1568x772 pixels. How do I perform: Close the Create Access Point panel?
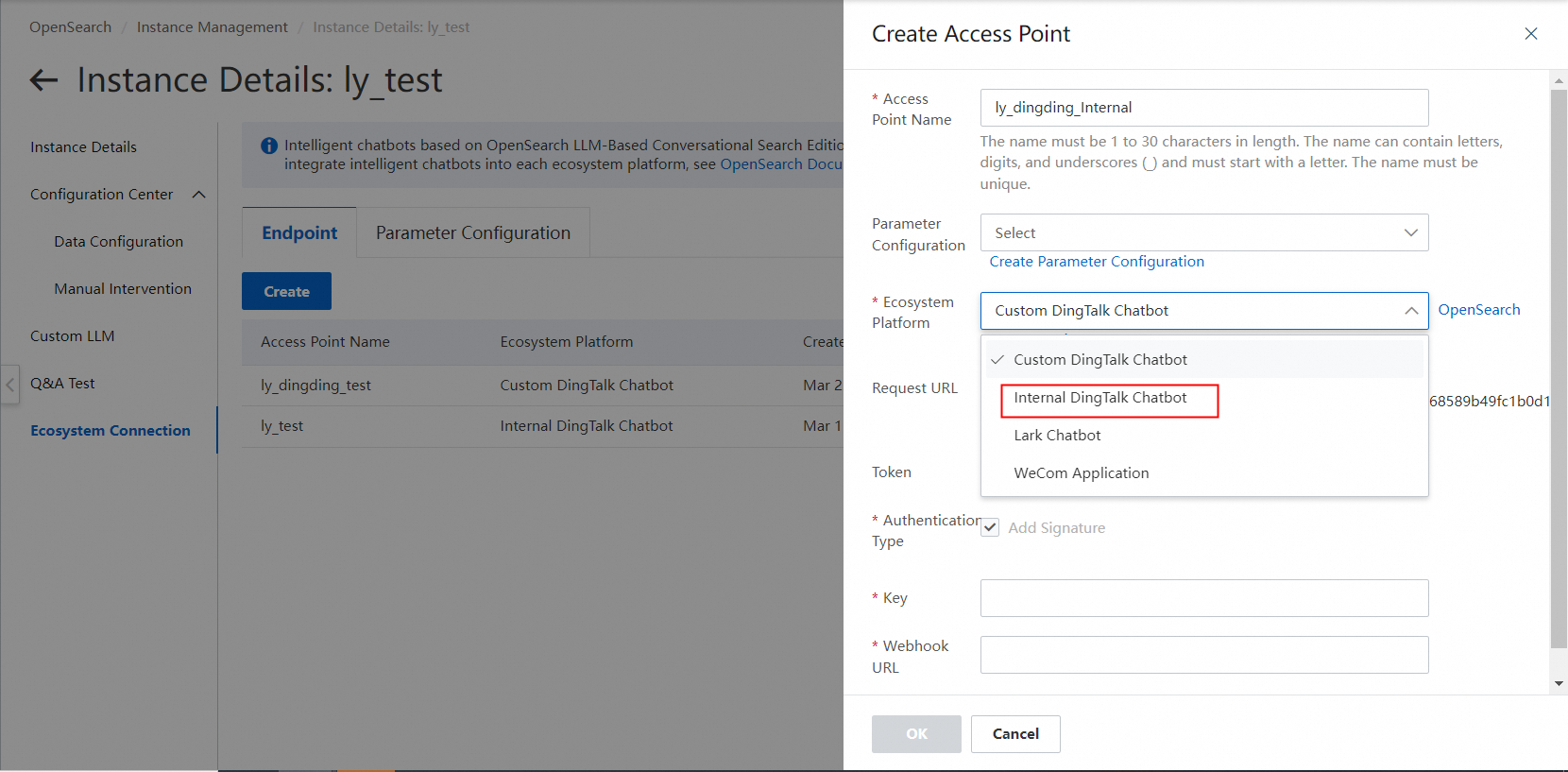pyautogui.click(x=1530, y=34)
